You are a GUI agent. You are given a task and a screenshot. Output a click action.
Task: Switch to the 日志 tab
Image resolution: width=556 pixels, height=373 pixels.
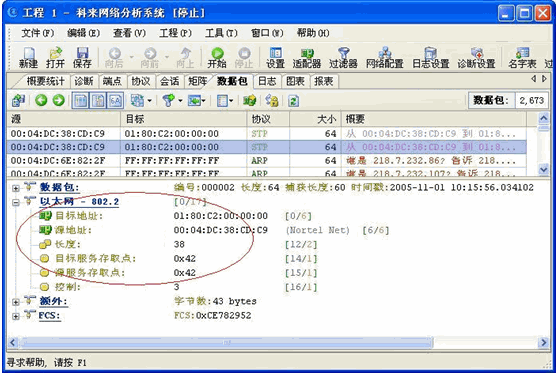[x=267, y=81]
